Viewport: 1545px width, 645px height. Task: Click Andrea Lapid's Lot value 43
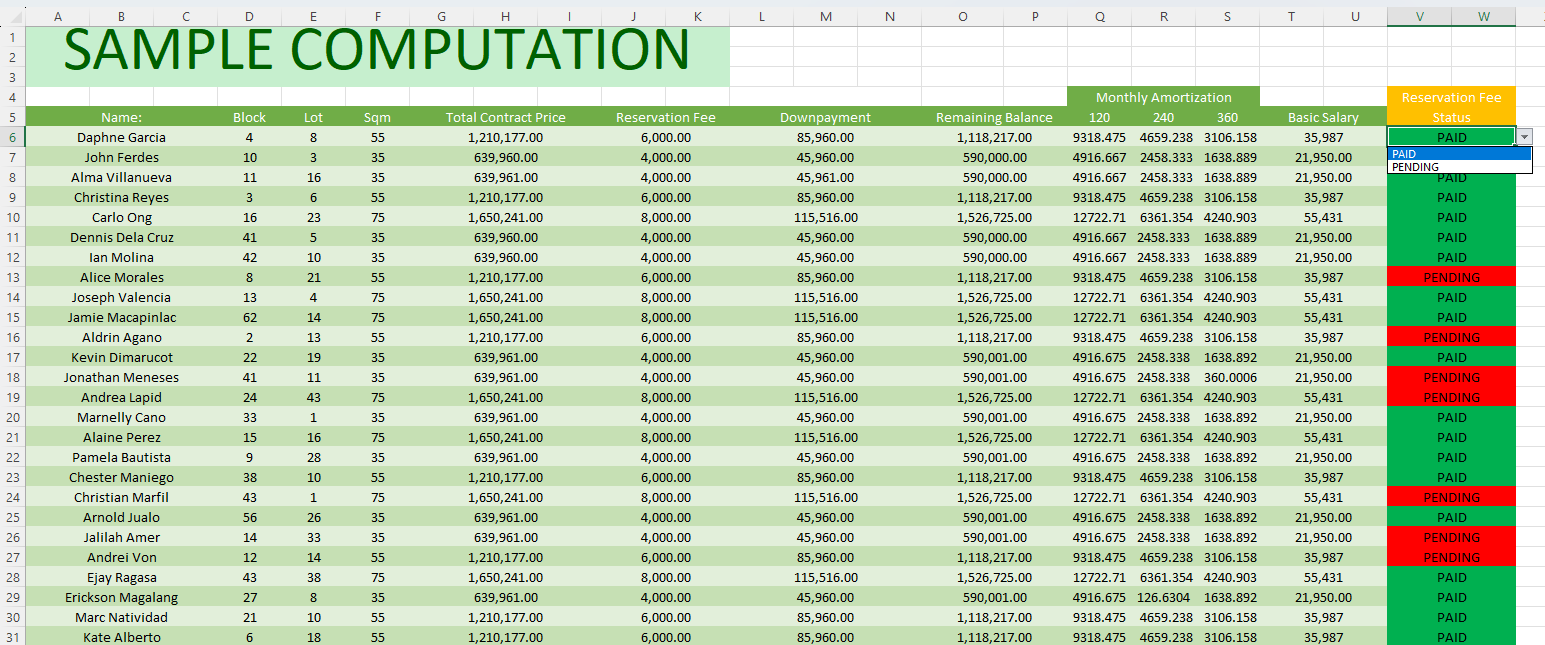(x=313, y=397)
